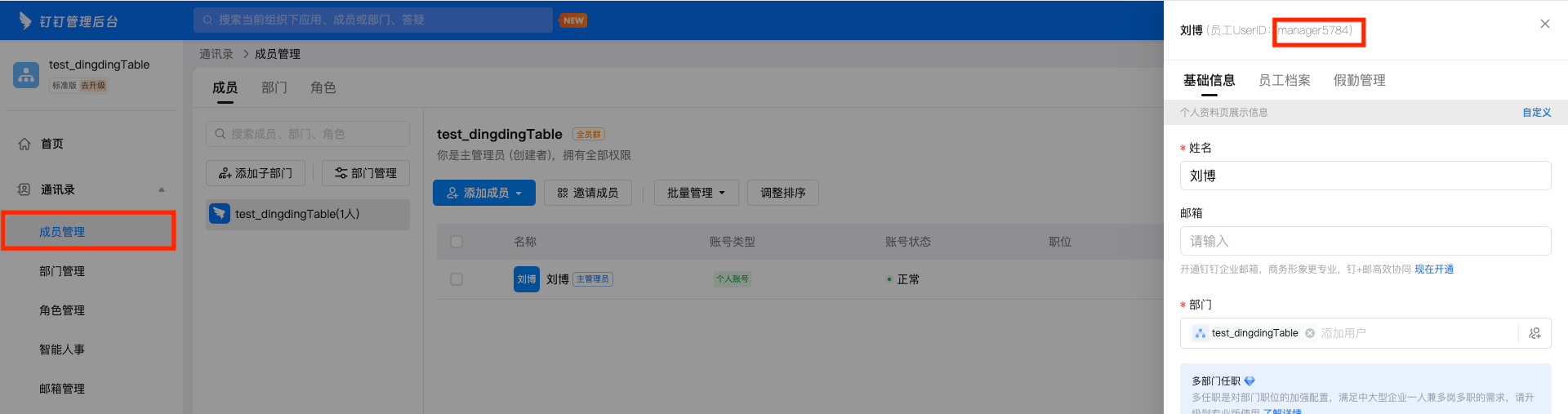Click the diamond icon beside 多部门任职

pyautogui.click(x=1249, y=381)
